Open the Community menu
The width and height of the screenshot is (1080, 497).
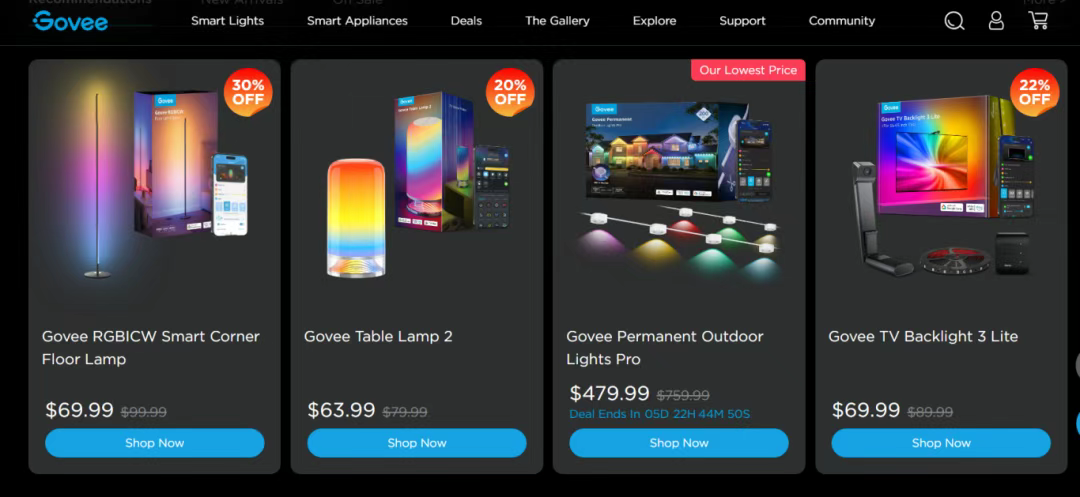point(842,21)
